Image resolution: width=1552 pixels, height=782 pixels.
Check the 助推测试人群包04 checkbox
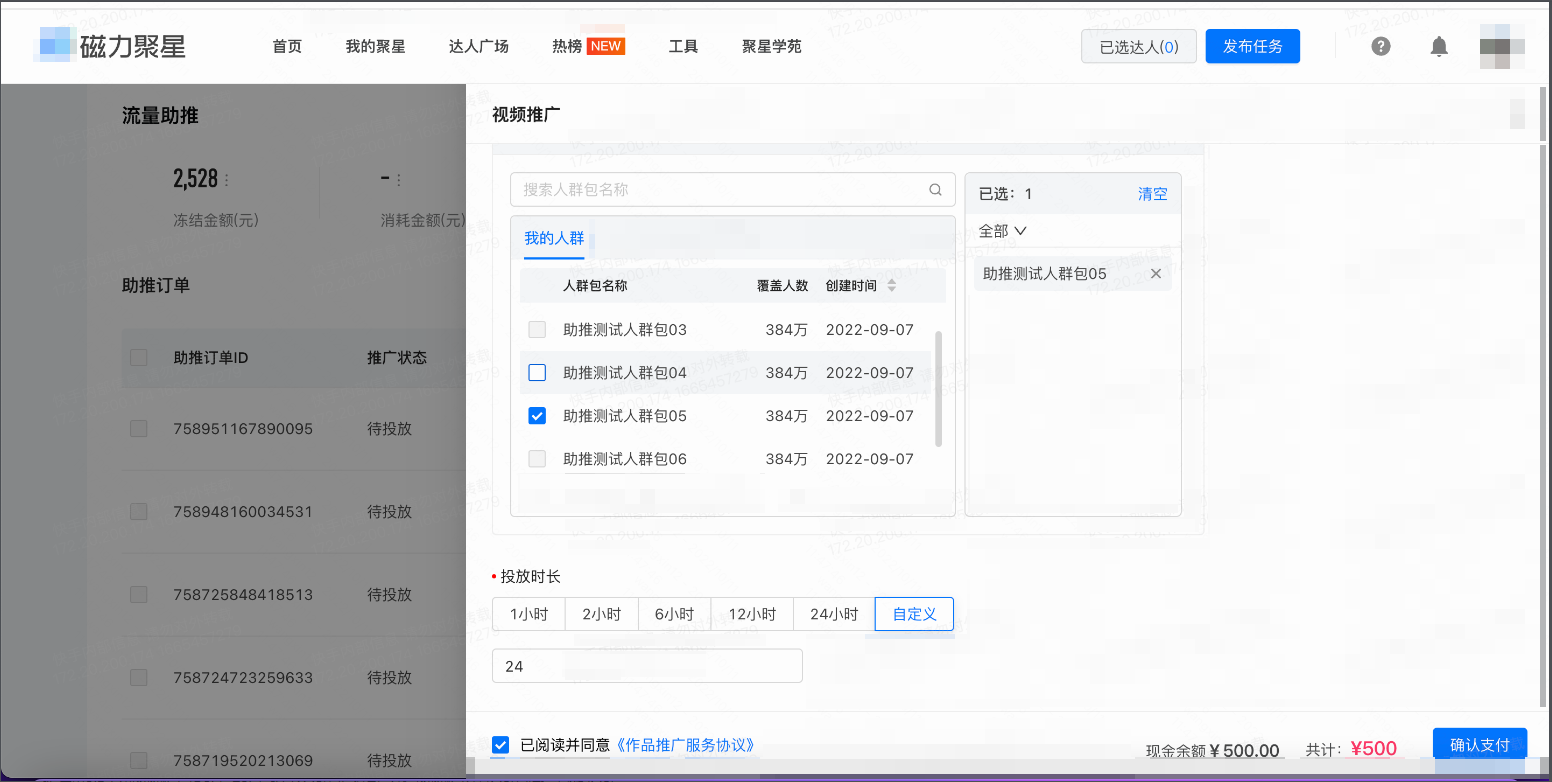pyautogui.click(x=537, y=373)
